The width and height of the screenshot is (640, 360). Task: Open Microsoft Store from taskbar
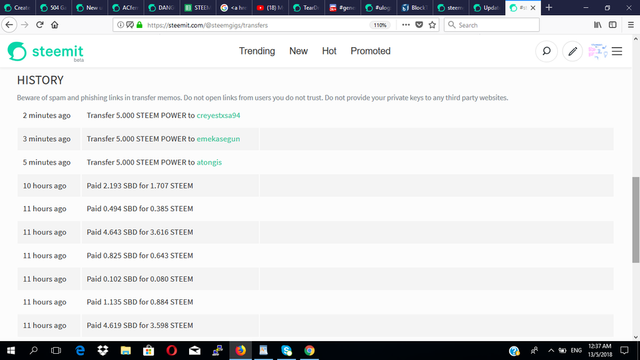(149, 351)
